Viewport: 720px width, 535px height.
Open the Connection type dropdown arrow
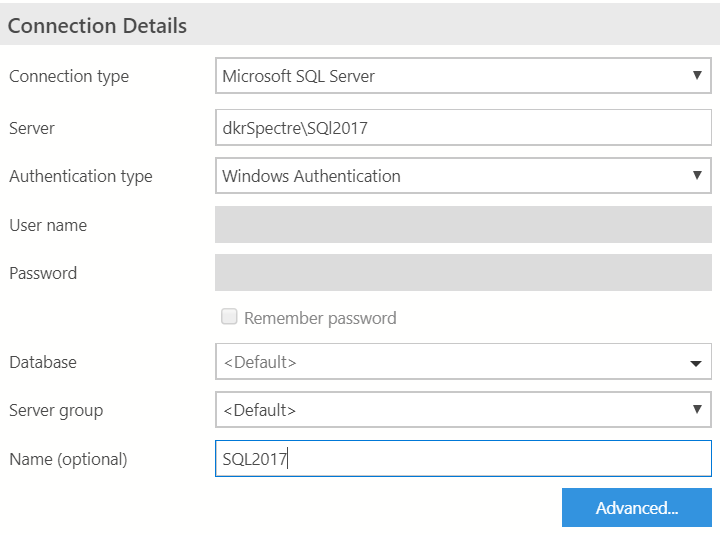pyautogui.click(x=696, y=76)
